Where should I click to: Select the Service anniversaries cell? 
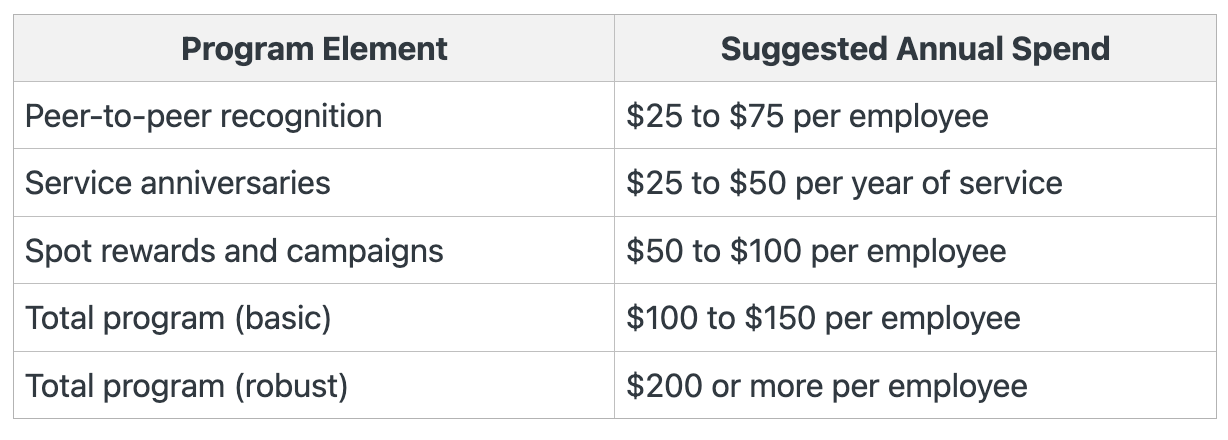point(314,183)
